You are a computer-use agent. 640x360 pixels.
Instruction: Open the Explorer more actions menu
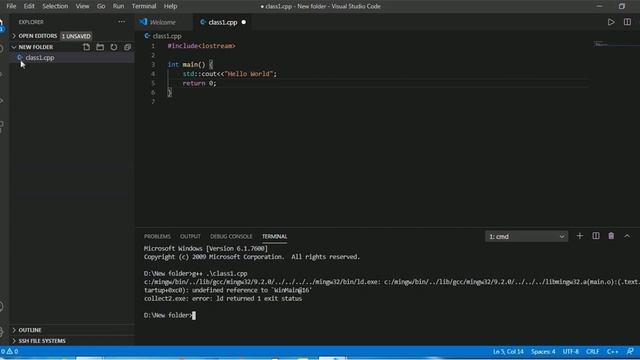[122, 22]
